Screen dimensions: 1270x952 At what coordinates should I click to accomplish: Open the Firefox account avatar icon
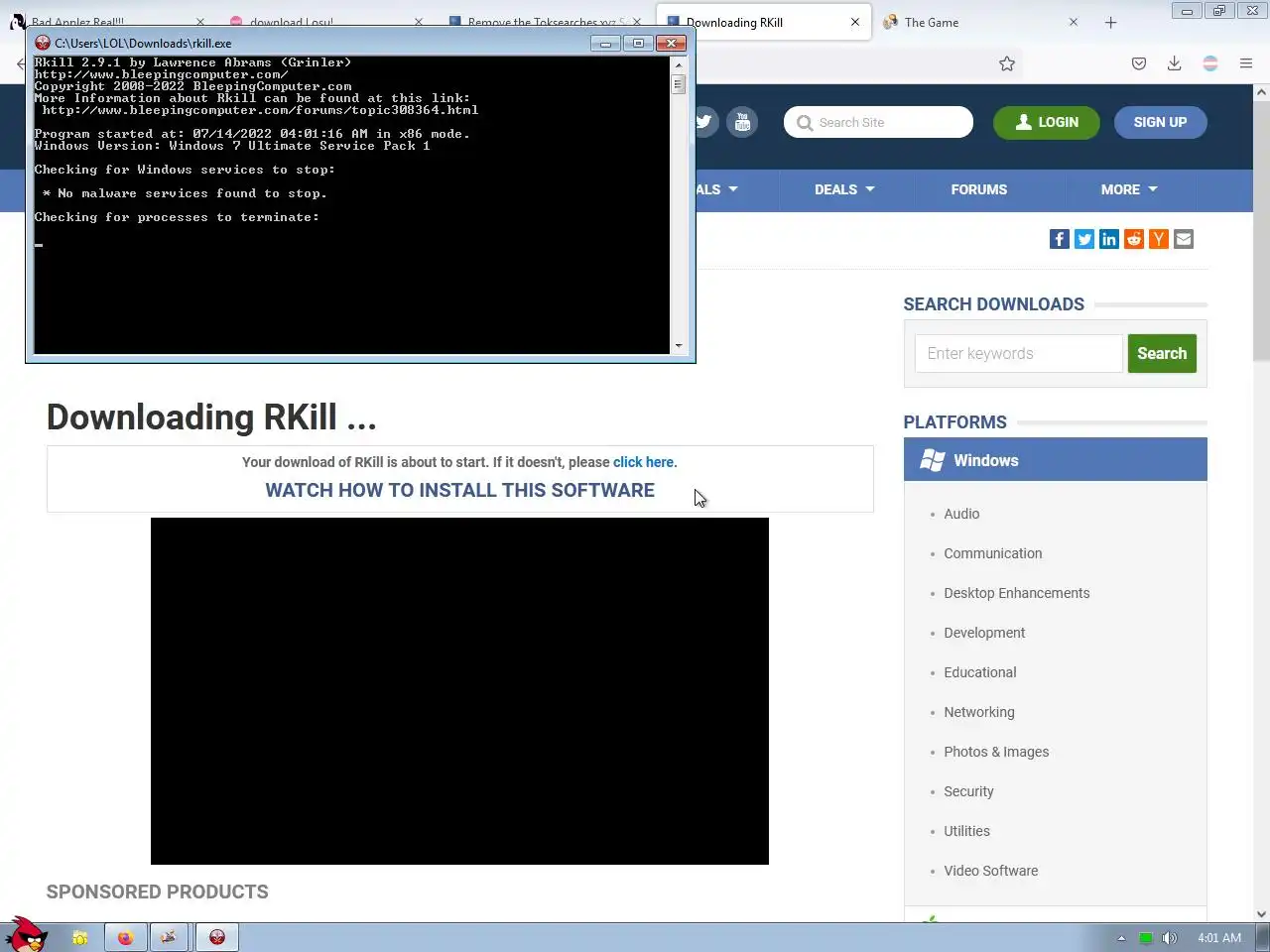coord(1210,63)
